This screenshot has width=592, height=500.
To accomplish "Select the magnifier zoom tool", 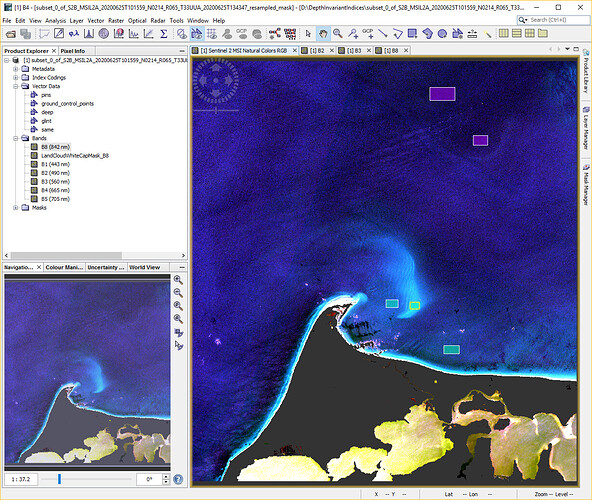I will (338, 34).
